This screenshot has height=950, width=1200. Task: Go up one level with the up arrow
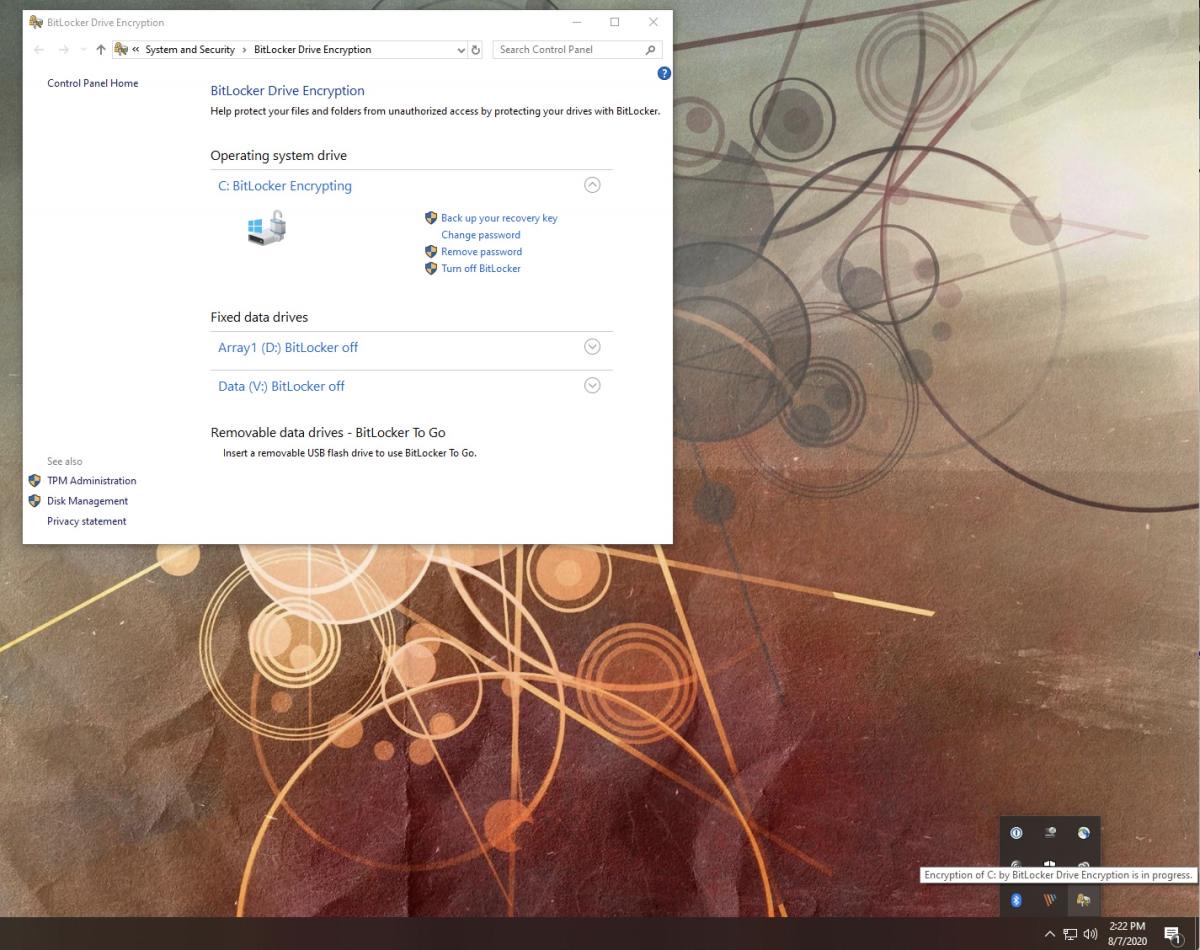point(100,49)
